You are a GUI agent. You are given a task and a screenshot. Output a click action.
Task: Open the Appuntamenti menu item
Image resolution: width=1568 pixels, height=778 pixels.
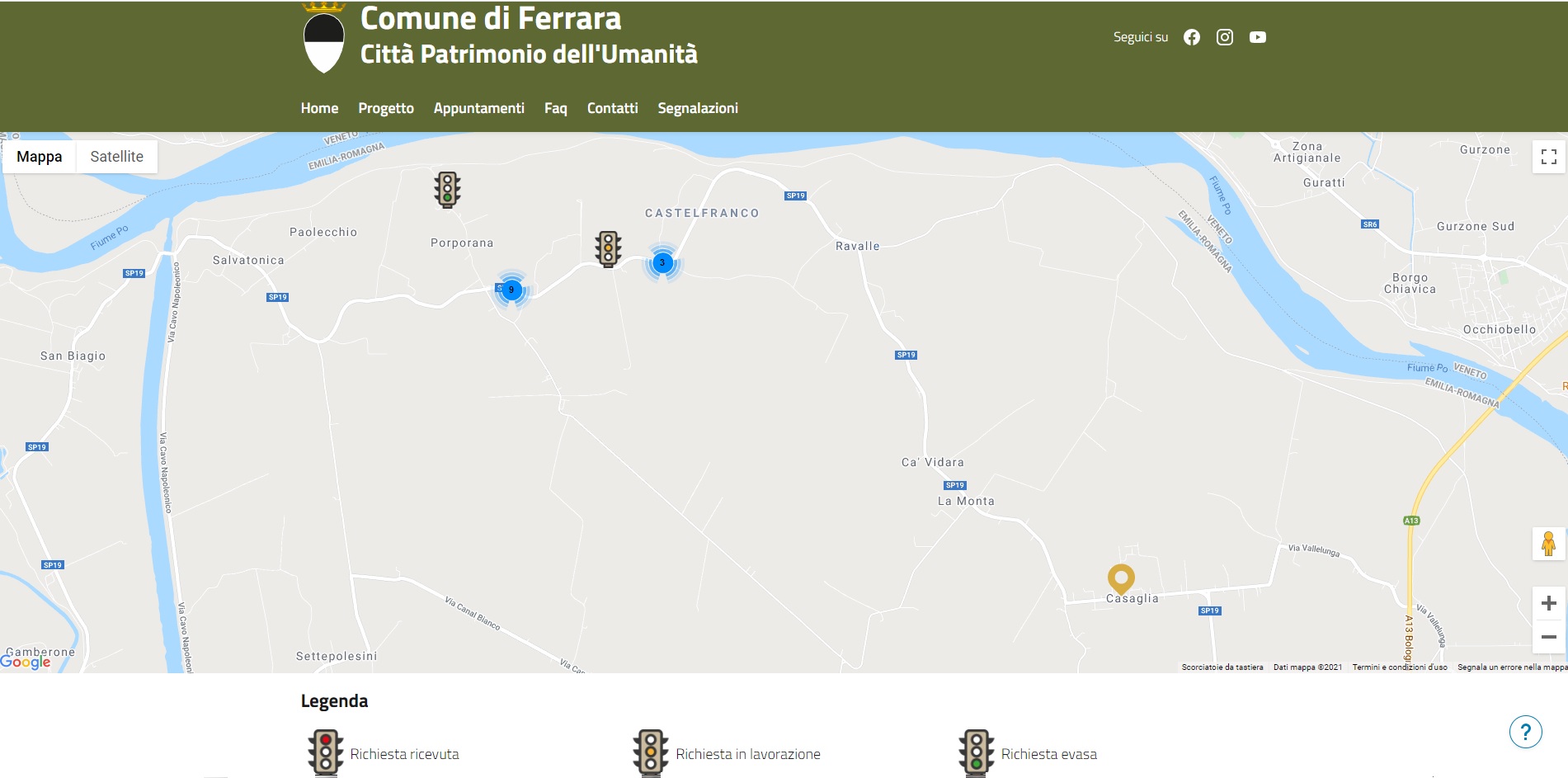pos(479,108)
